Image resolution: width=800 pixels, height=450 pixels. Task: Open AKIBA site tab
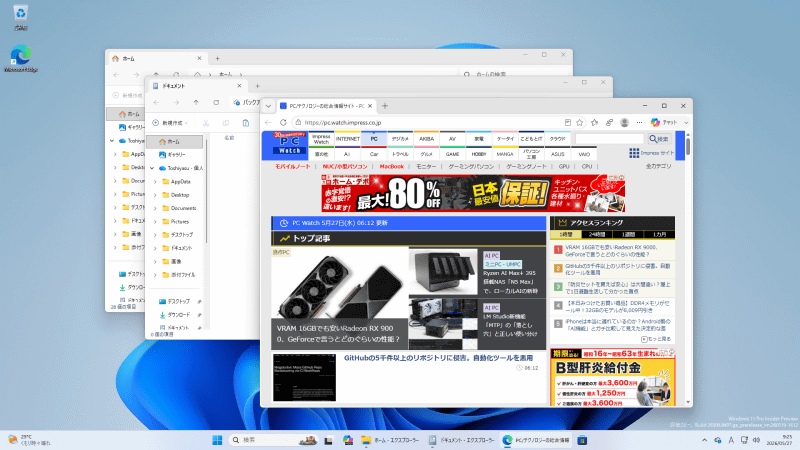pyautogui.click(x=426, y=139)
